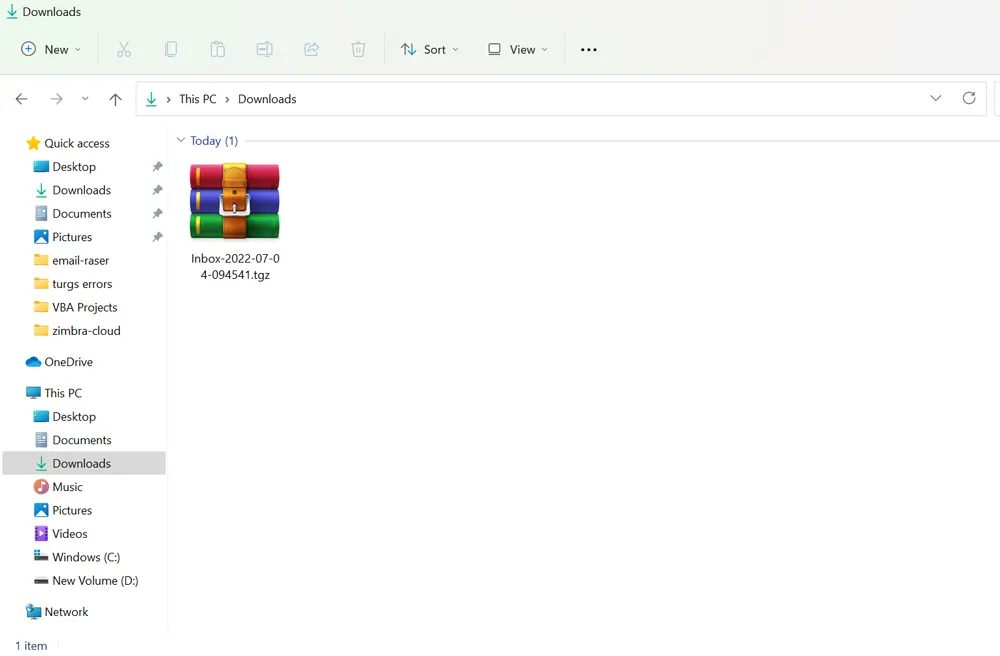Viewport: 1000px width, 656px height.
Task: Click the Rename icon in toolbar
Action: pyautogui.click(x=264, y=49)
